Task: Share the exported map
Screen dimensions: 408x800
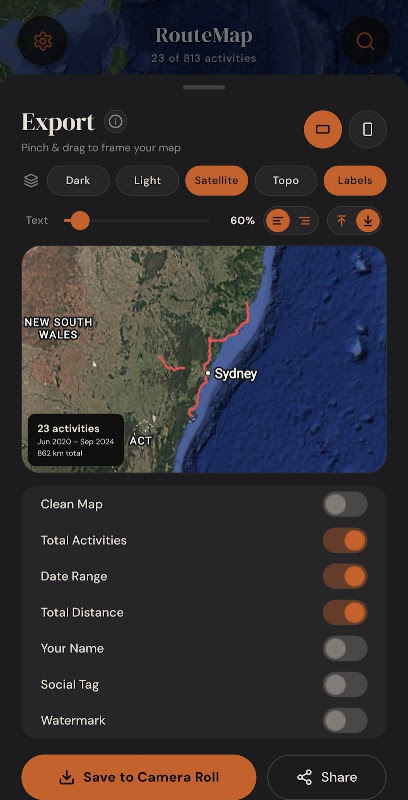Action: pos(327,777)
